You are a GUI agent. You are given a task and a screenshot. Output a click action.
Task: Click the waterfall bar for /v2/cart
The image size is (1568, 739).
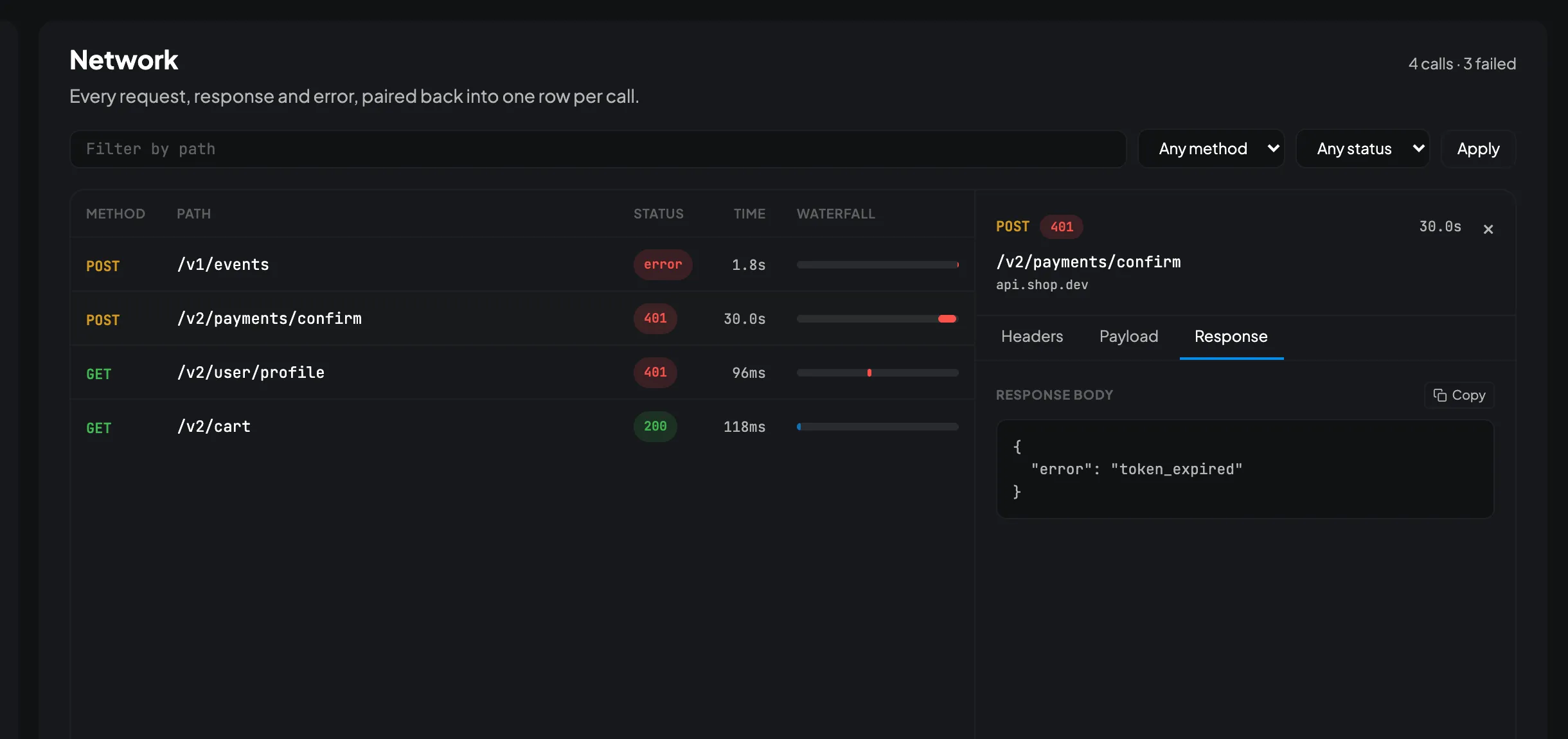click(x=878, y=427)
